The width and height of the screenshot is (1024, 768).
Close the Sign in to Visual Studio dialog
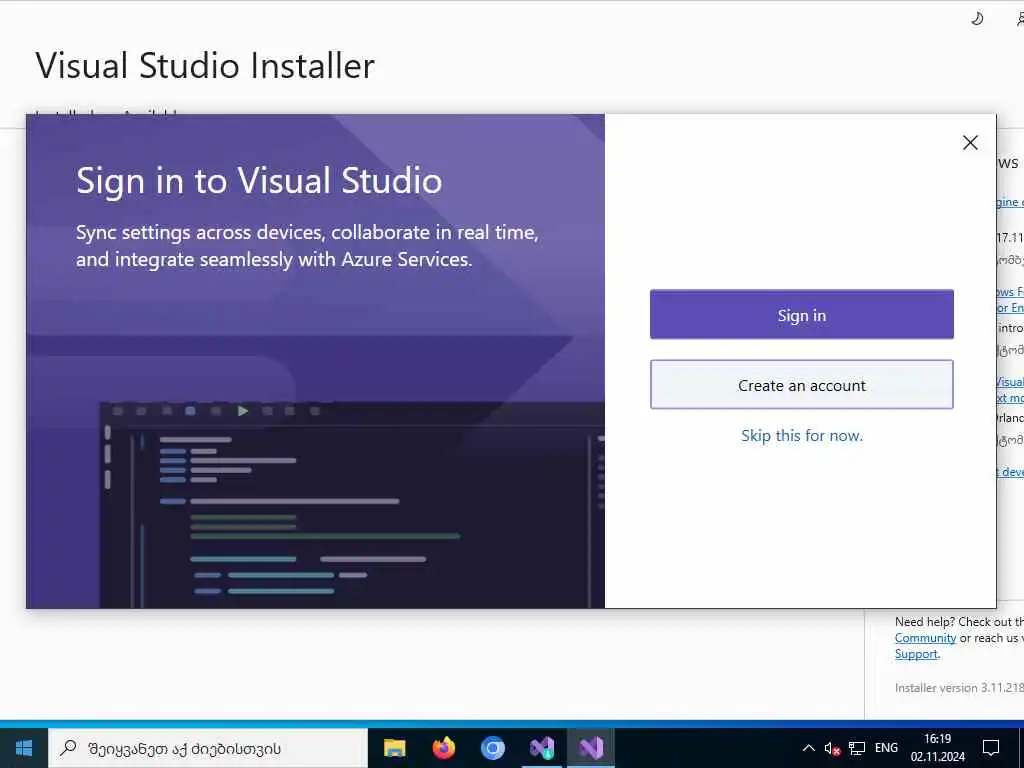point(970,142)
